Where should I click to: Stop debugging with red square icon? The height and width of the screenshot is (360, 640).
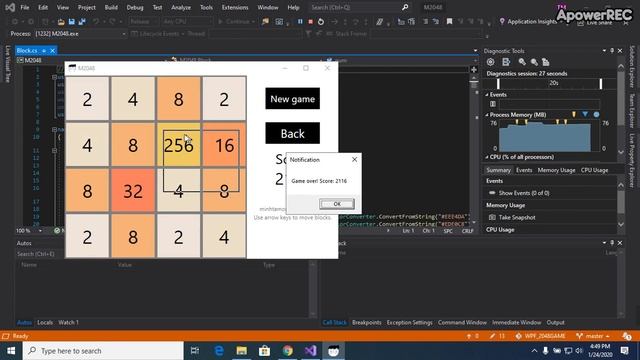click(x=310, y=22)
